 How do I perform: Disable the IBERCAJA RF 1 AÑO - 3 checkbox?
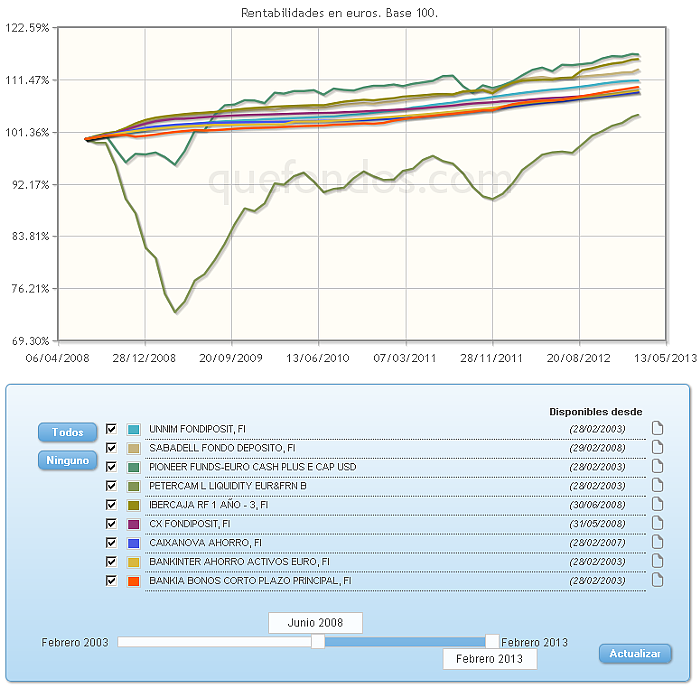click(111, 505)
